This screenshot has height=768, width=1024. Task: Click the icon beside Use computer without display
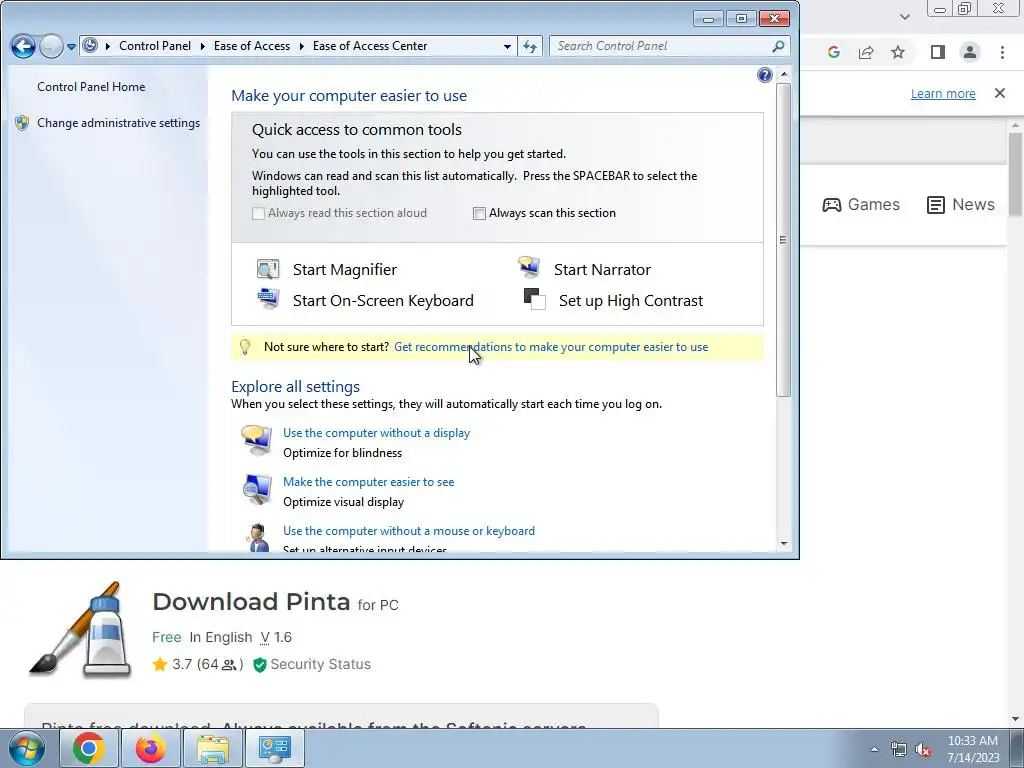256,440
